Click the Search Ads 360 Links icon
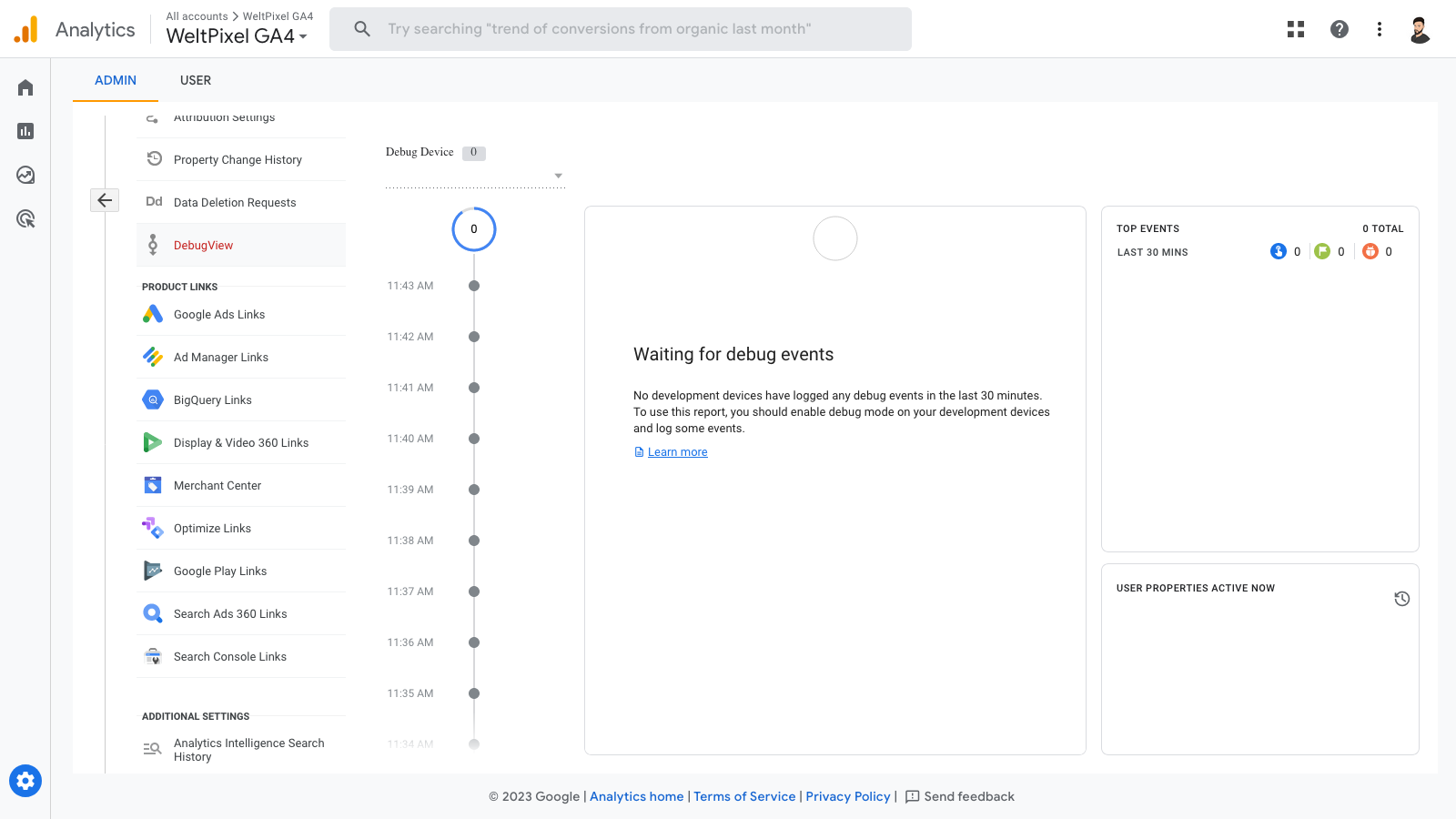Image resolution: width=1456 pixels, height=819 pixels. tap(153, 613)
